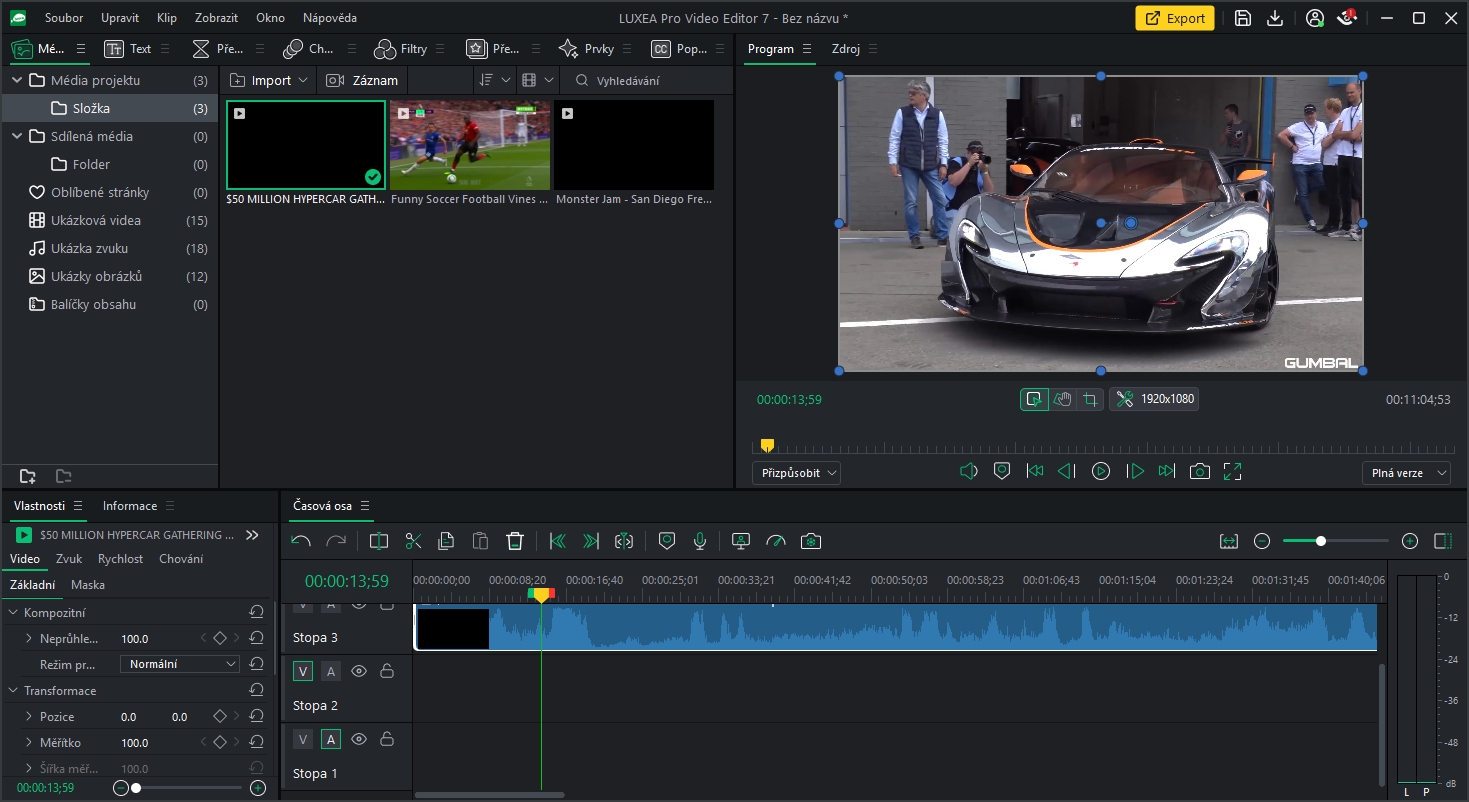Add a marker in the timeline toolbar
Screen dimensions: 1469x802
pos(667,541)
